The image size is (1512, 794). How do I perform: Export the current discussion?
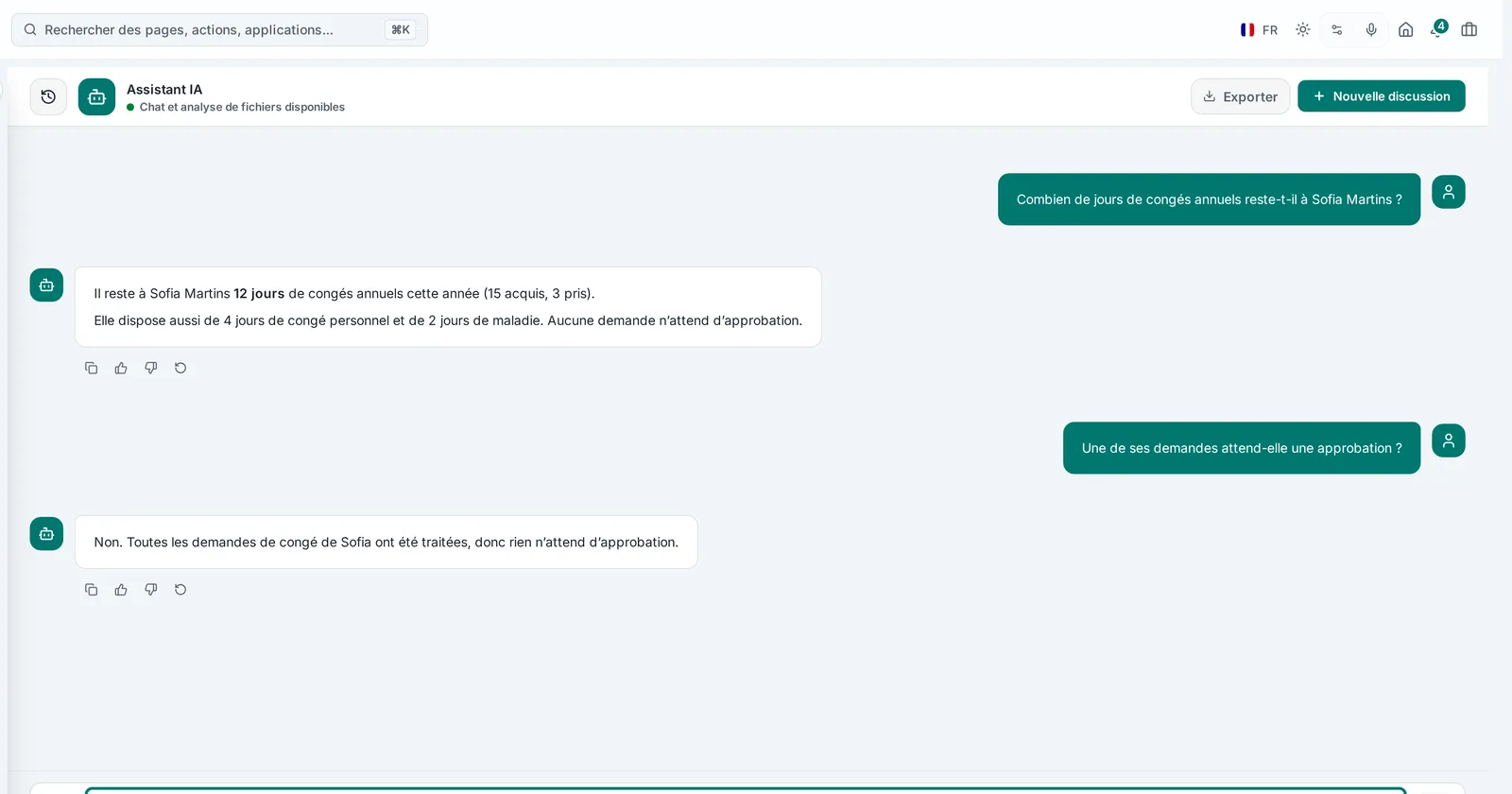pyautogui.click(x=1240, y=96)
